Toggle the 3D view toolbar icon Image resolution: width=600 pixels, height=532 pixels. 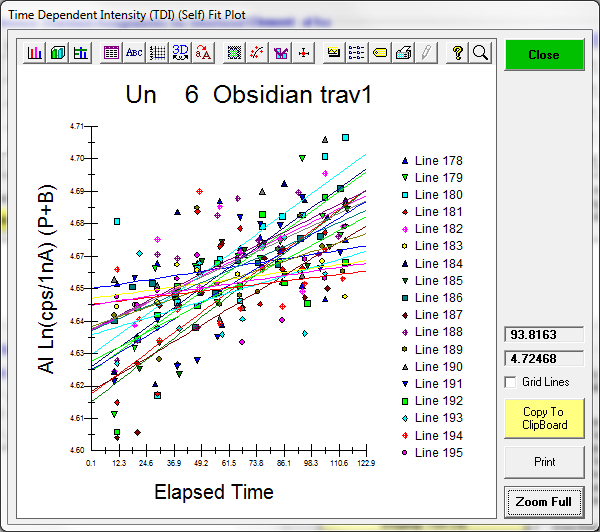click(181, 53)
